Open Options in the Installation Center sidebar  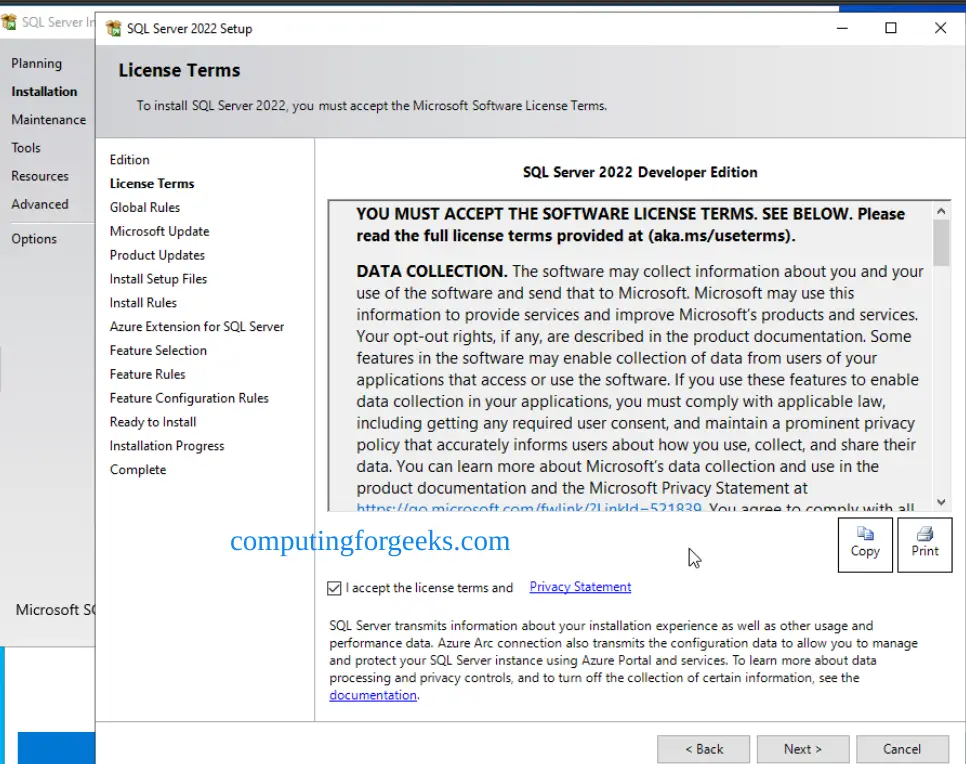point(34,239)
